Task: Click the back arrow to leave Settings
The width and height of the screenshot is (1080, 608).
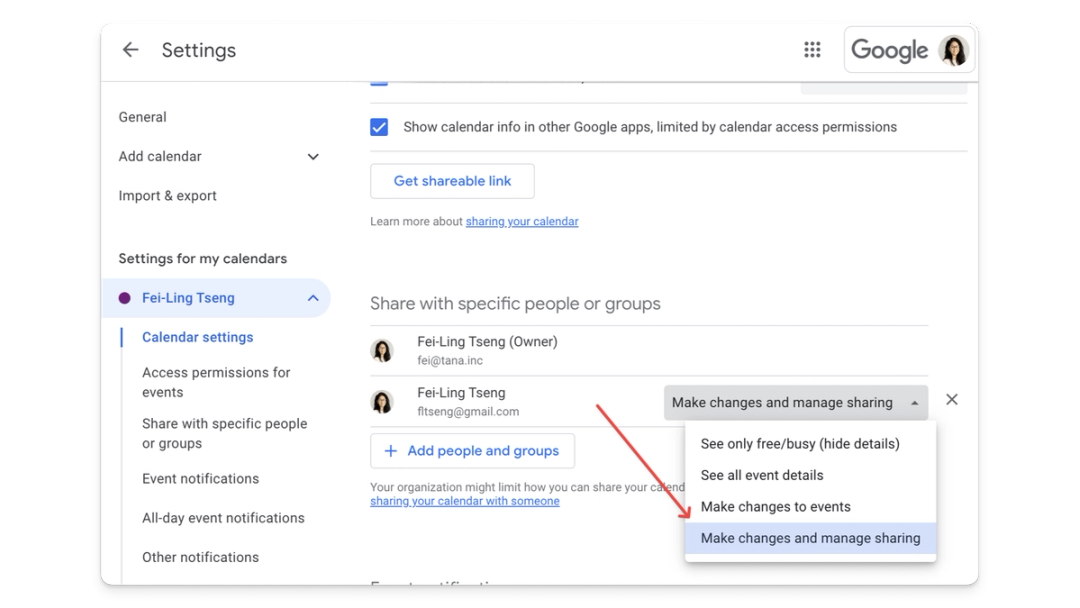Action: tap(131, 49)
